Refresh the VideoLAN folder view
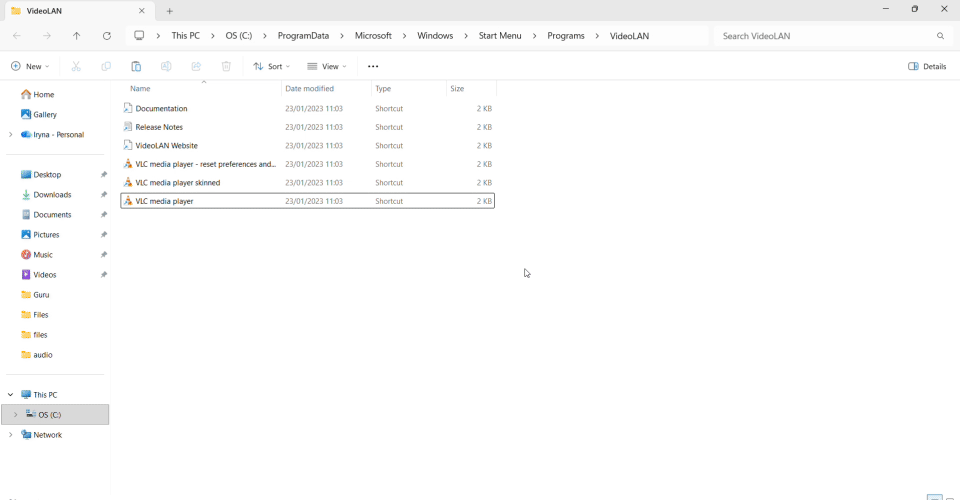Screen dimensions: 960x500 107,36
